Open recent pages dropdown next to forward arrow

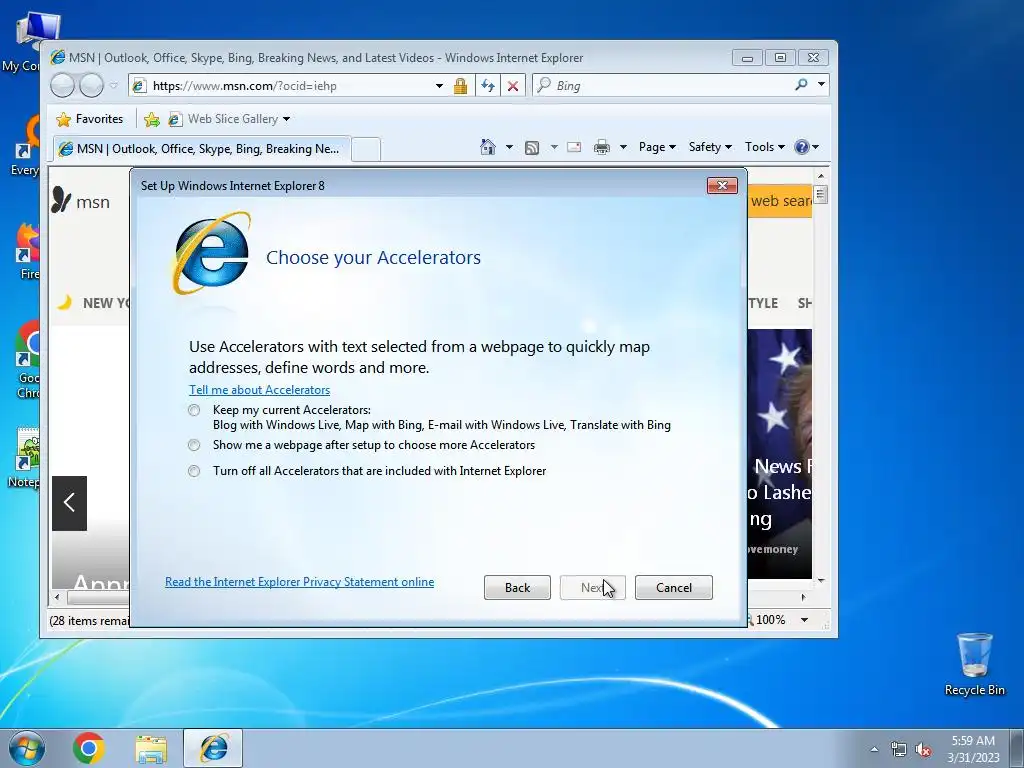pyautogui.click(x=114, y=86)
